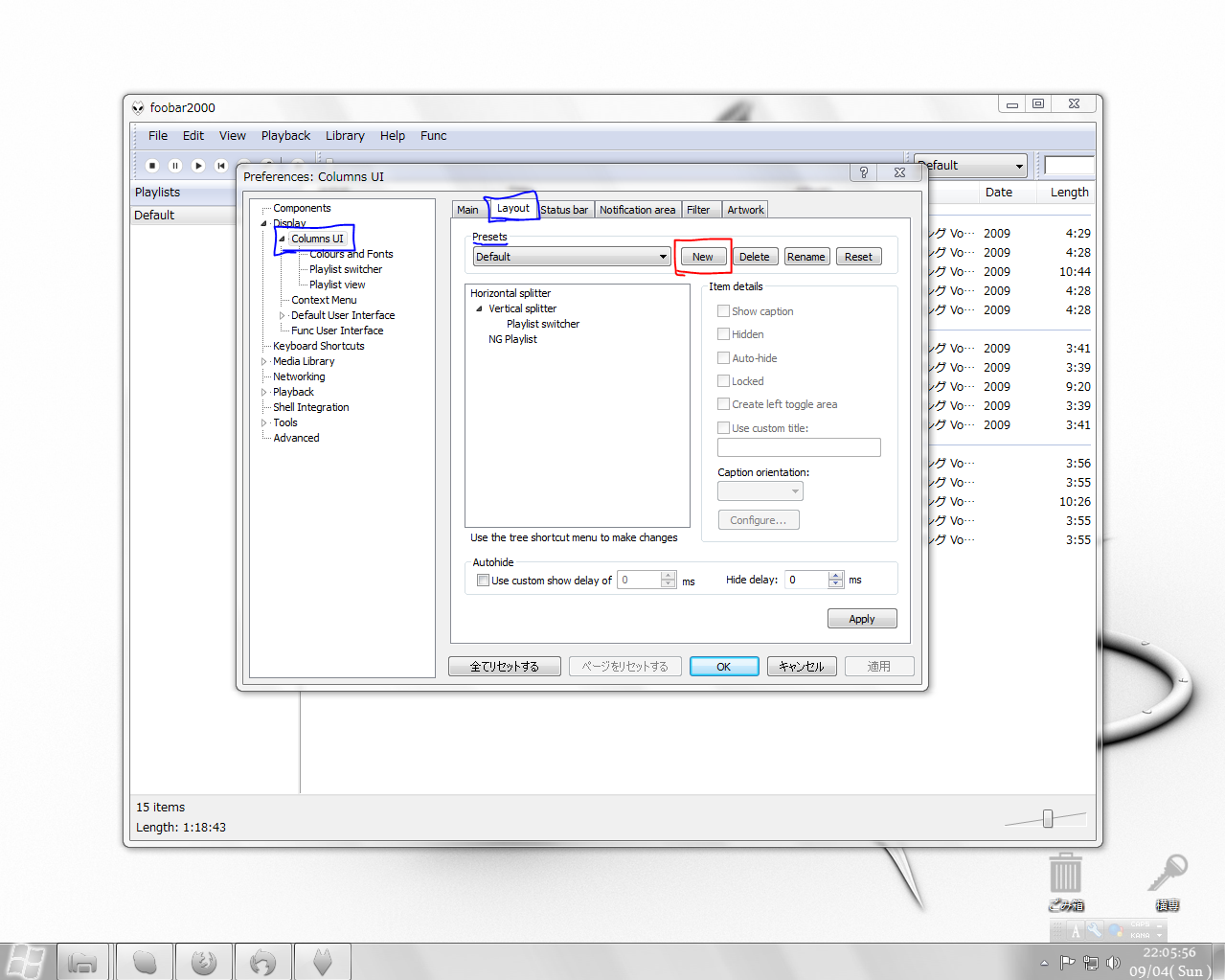Click the Previous track button
The height and width of the screenshot is (980, 1225).
tap(221, 166)
